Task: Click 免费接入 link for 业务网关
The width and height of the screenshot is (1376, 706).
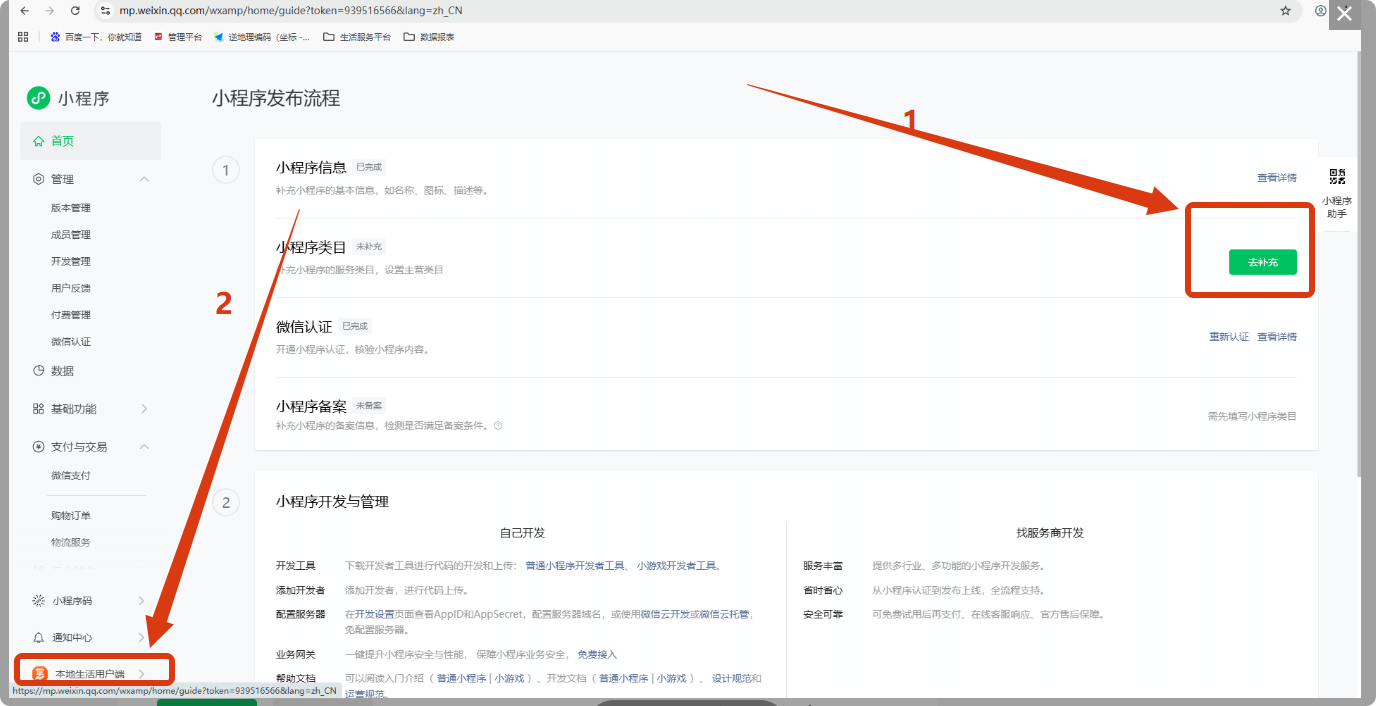Action: [x=597, y=655]
